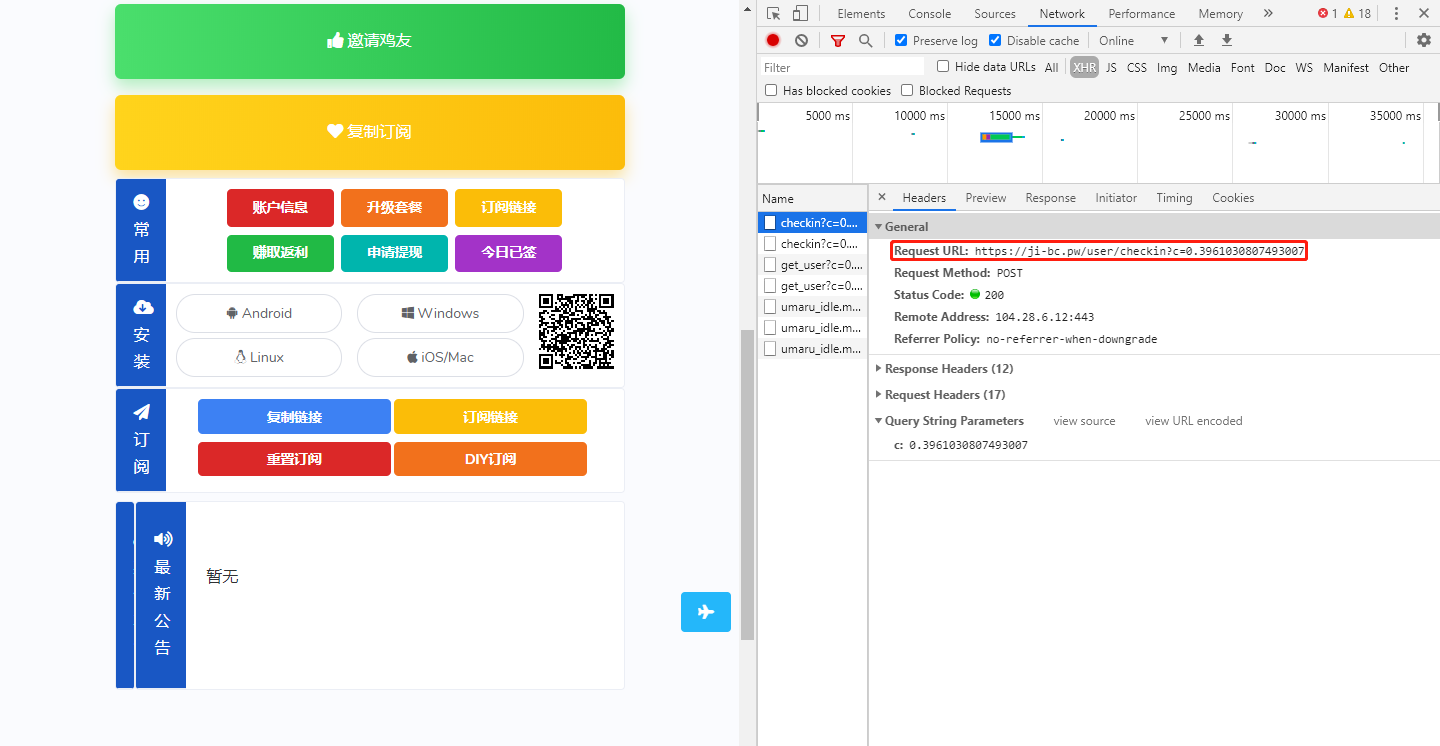The image size is (1440, 746).
Task: Click the purple 今日已签 button
Action: [x=508, y=253]
